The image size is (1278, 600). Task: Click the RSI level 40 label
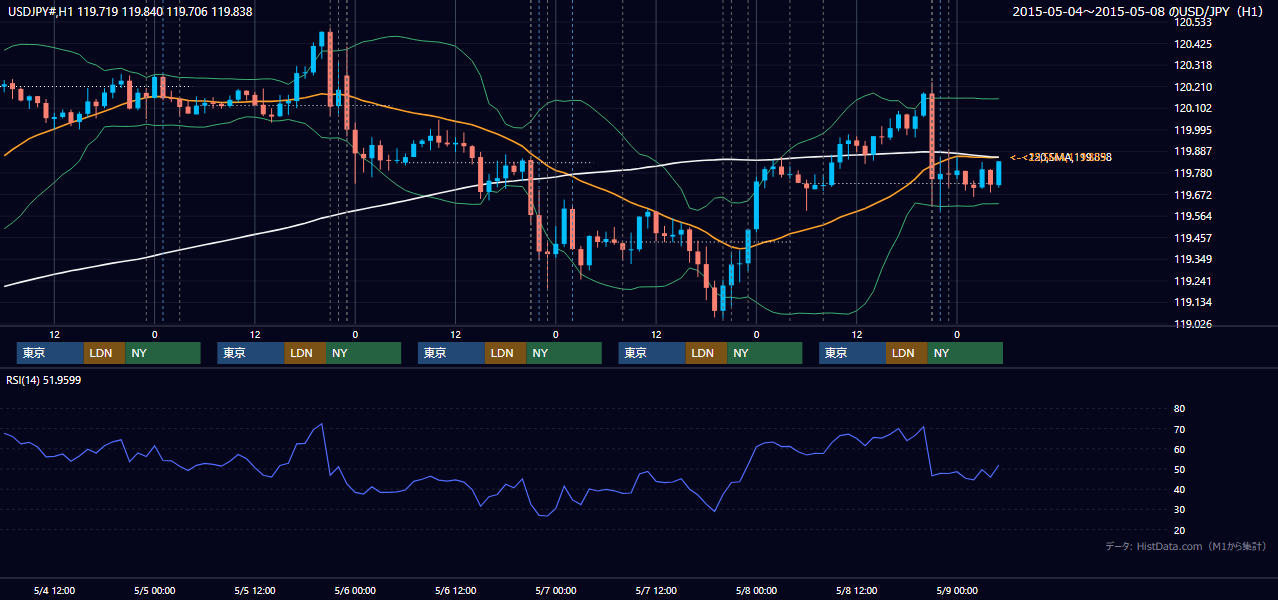[1179, 489]
